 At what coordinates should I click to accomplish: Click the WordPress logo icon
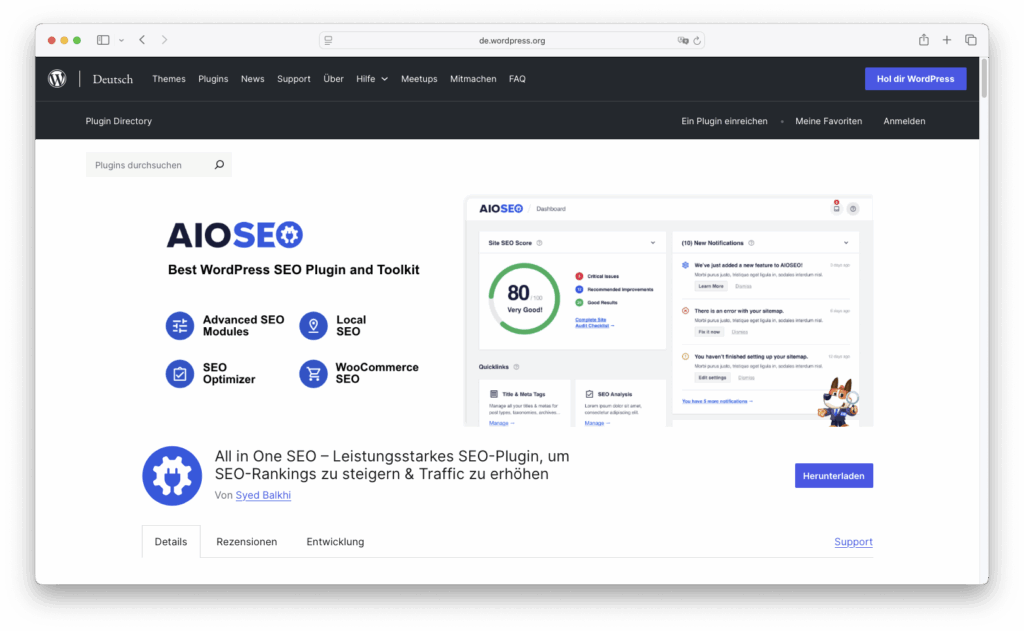(57, 78)
